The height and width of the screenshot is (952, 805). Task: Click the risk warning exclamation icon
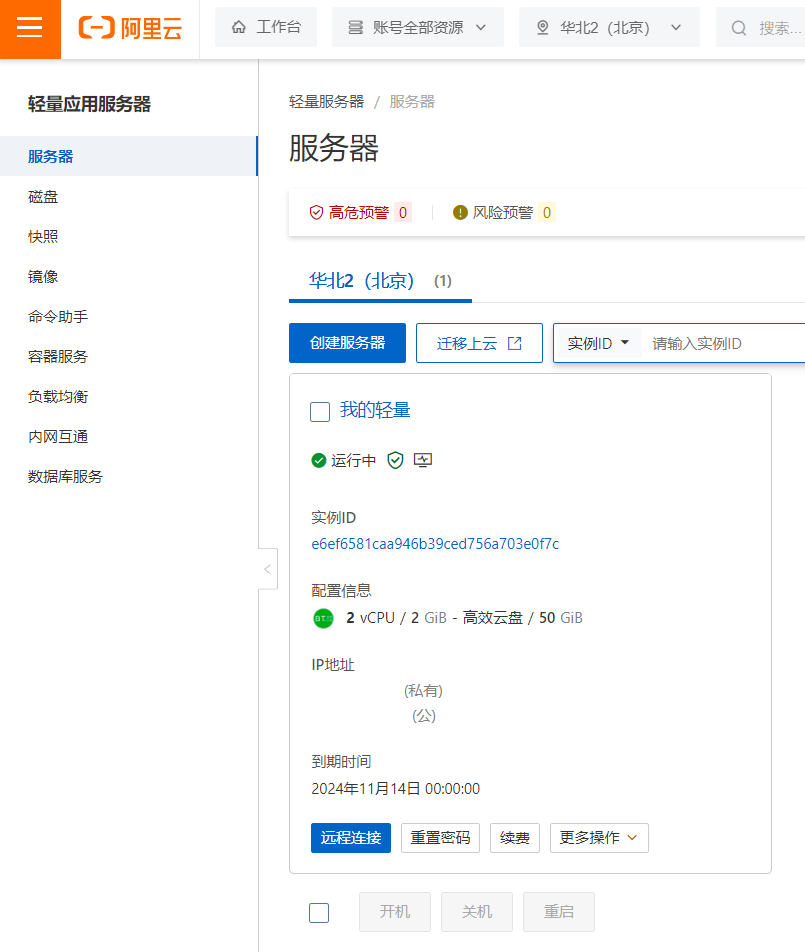coord(460,212)
